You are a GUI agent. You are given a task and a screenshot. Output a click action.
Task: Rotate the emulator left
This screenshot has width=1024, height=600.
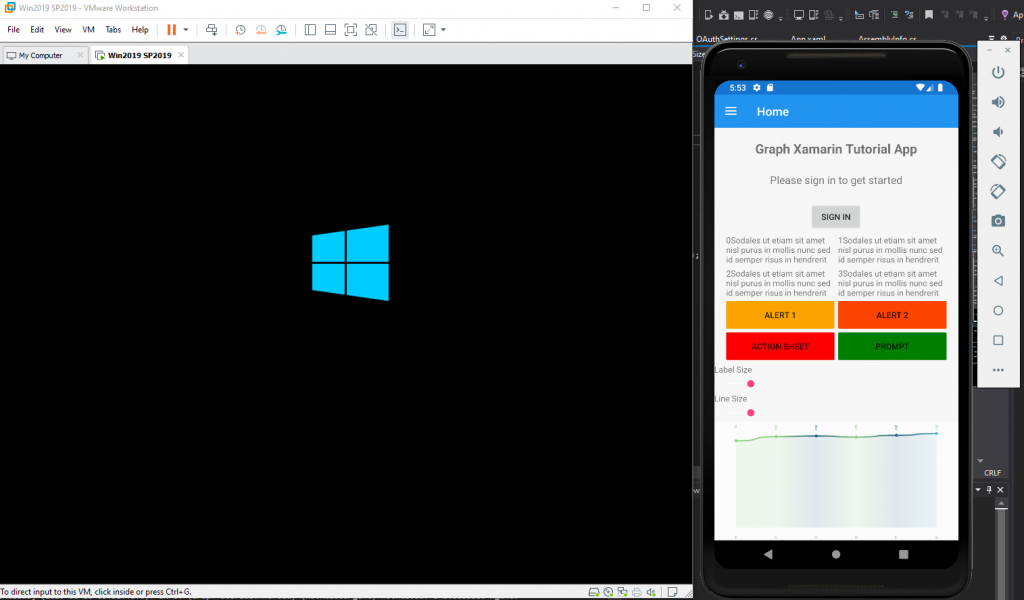coord(998,161)
